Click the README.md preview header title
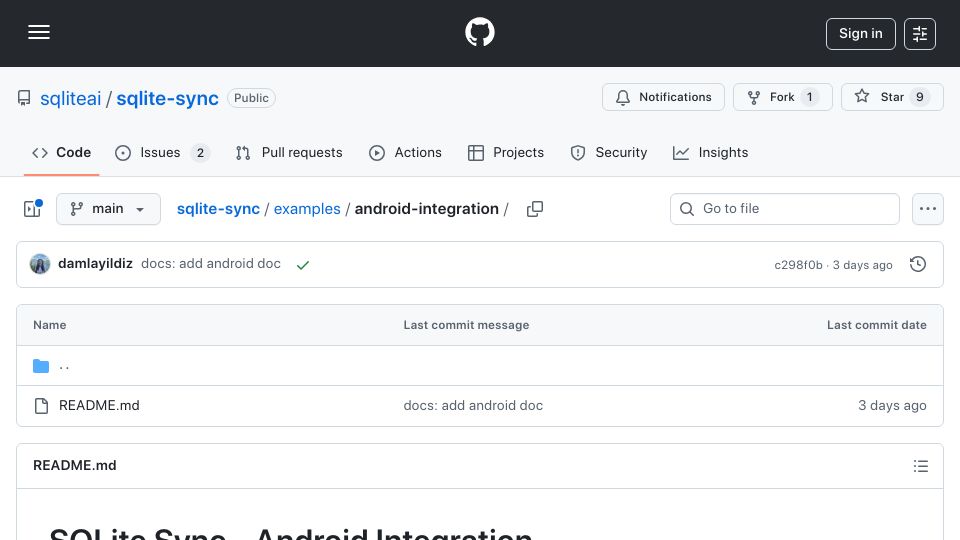Screen dimensions: 960x540 tap(75, 465)
